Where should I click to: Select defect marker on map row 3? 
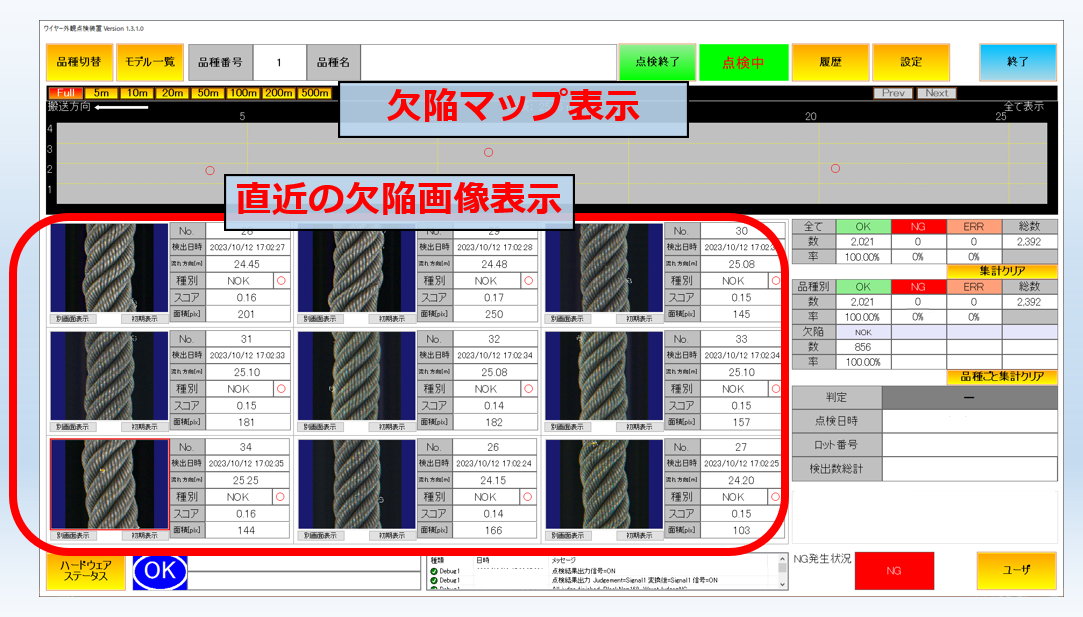tap(488, 152)
